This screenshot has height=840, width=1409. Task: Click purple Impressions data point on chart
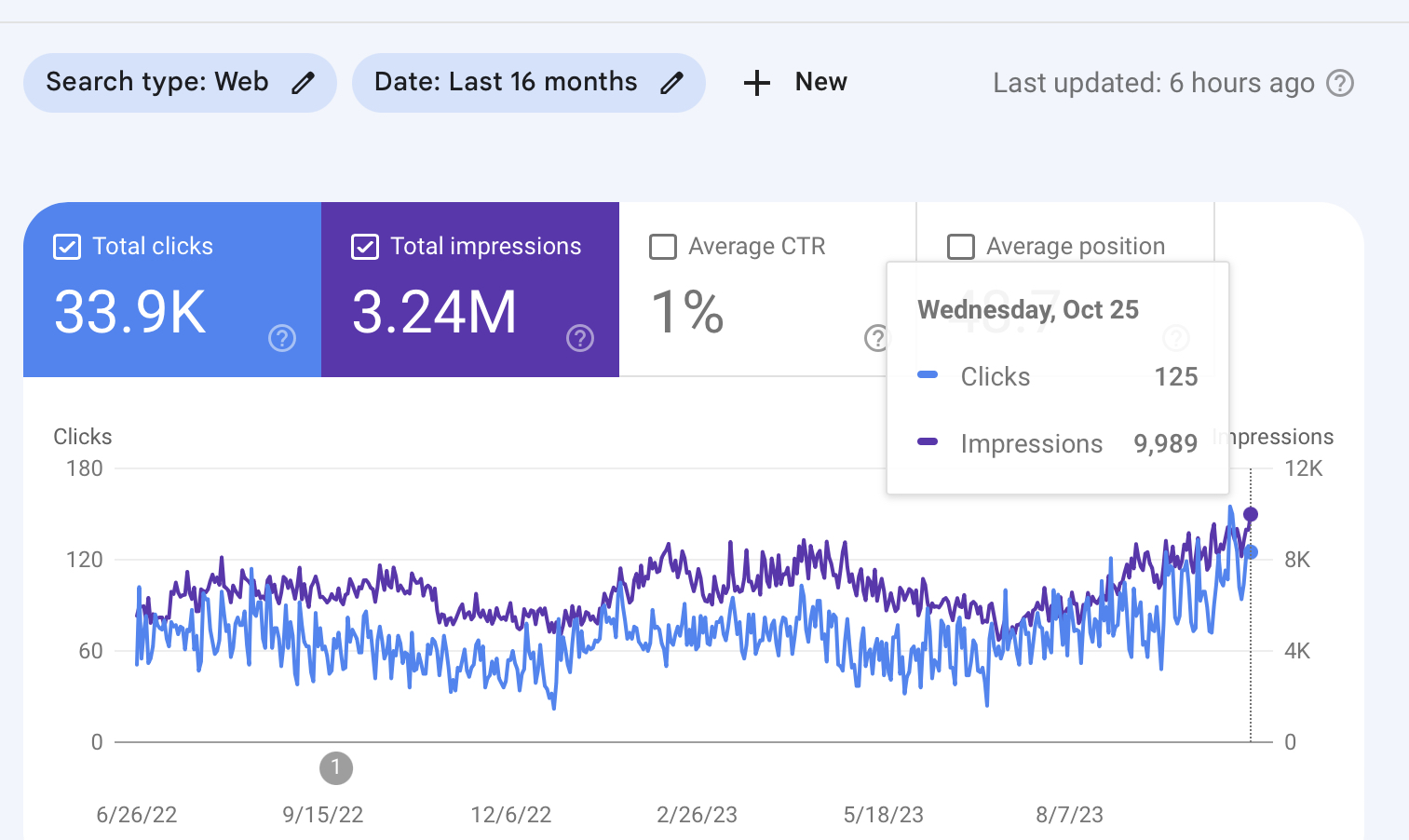tap(1251, 514)
